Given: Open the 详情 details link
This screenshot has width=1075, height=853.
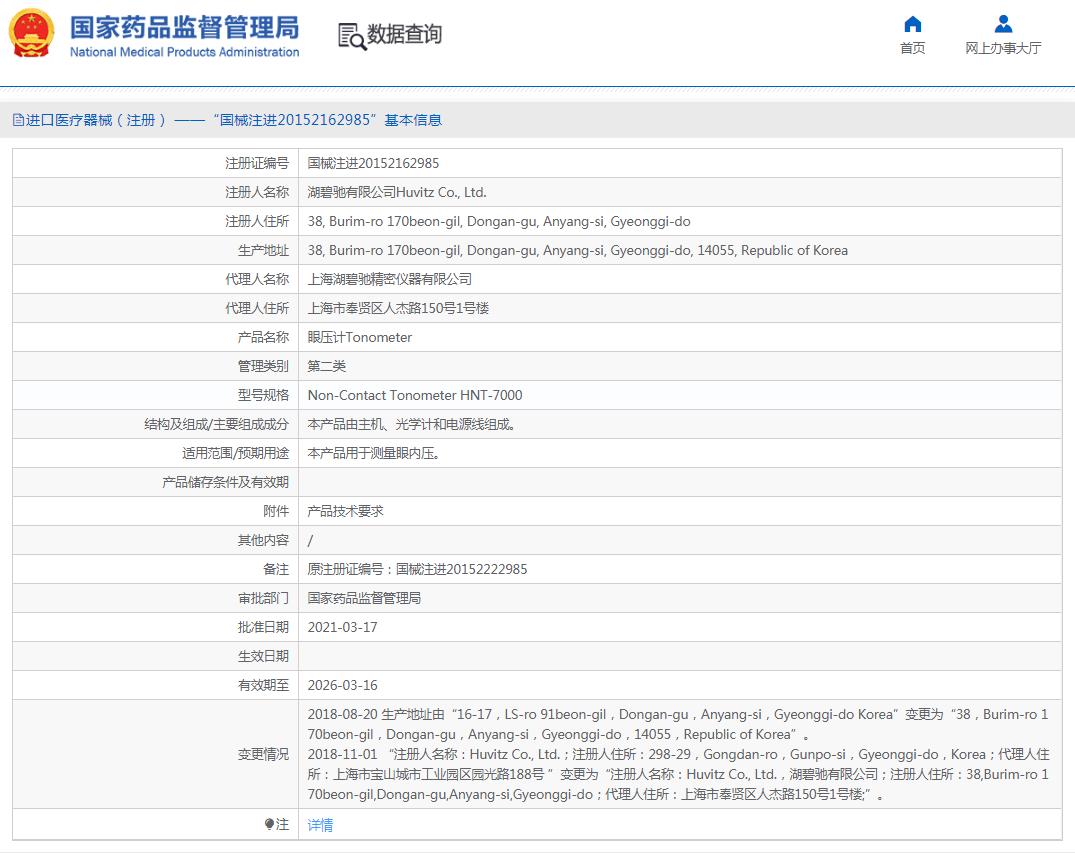Looking at the screenshot, I should click(320, 825).
